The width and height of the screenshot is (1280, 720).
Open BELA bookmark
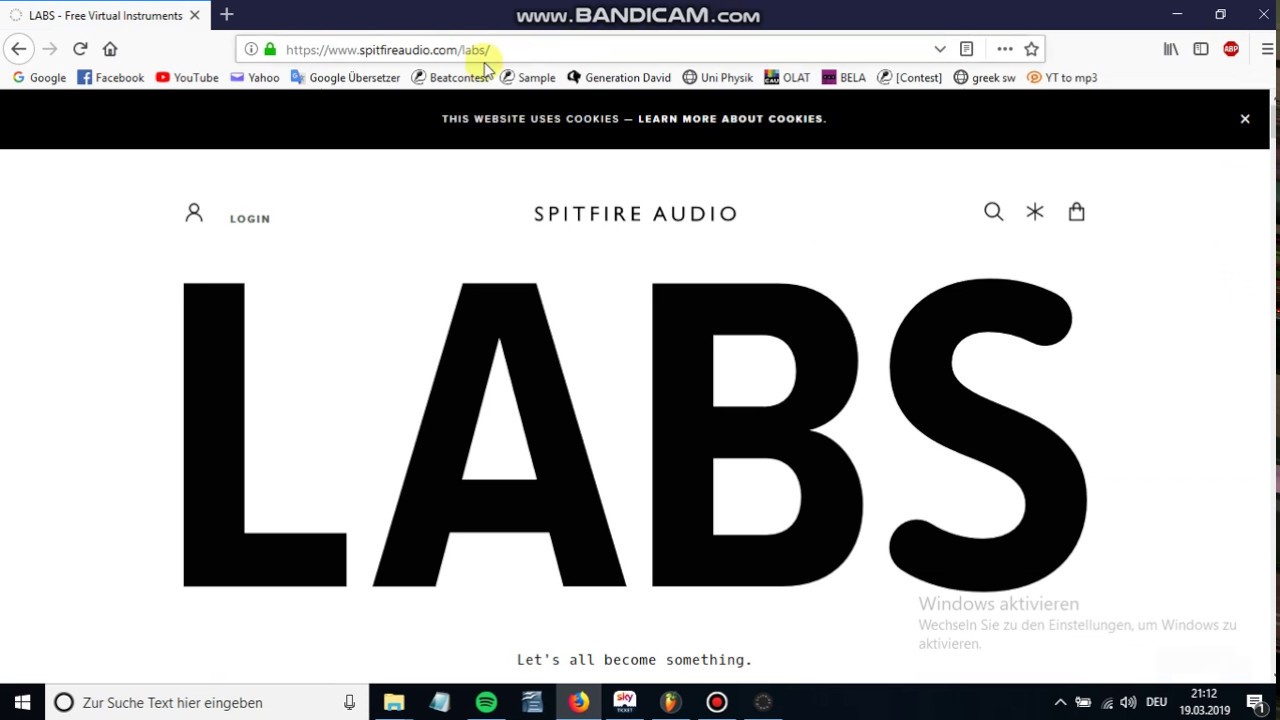[x=844, y=77]
